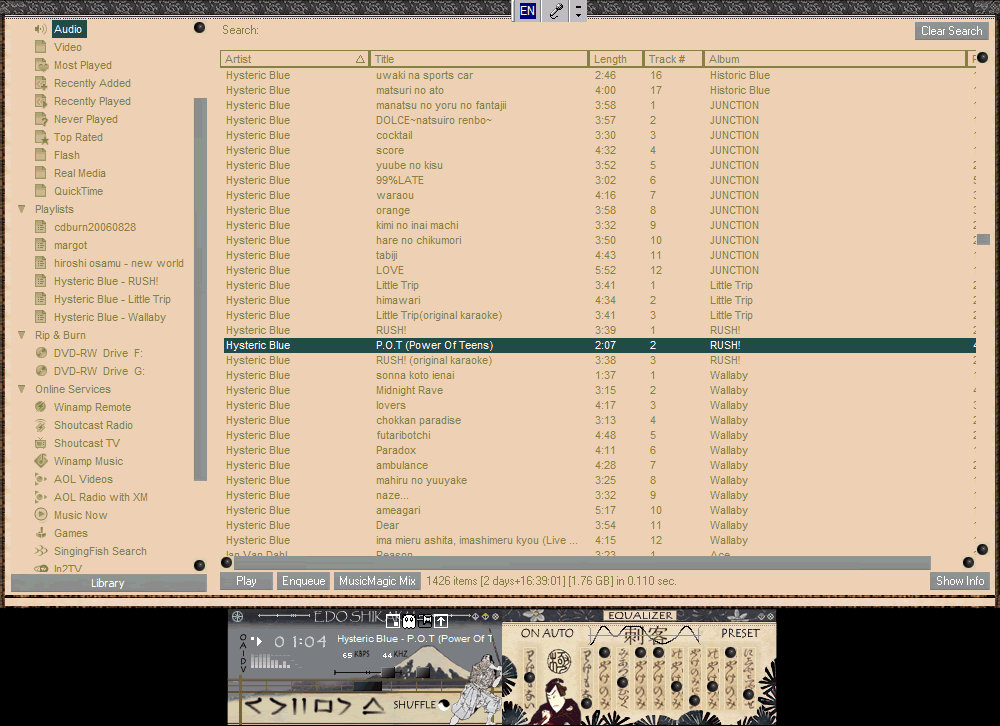
Task: Click the Enqueue button
Action: [304, 581]
